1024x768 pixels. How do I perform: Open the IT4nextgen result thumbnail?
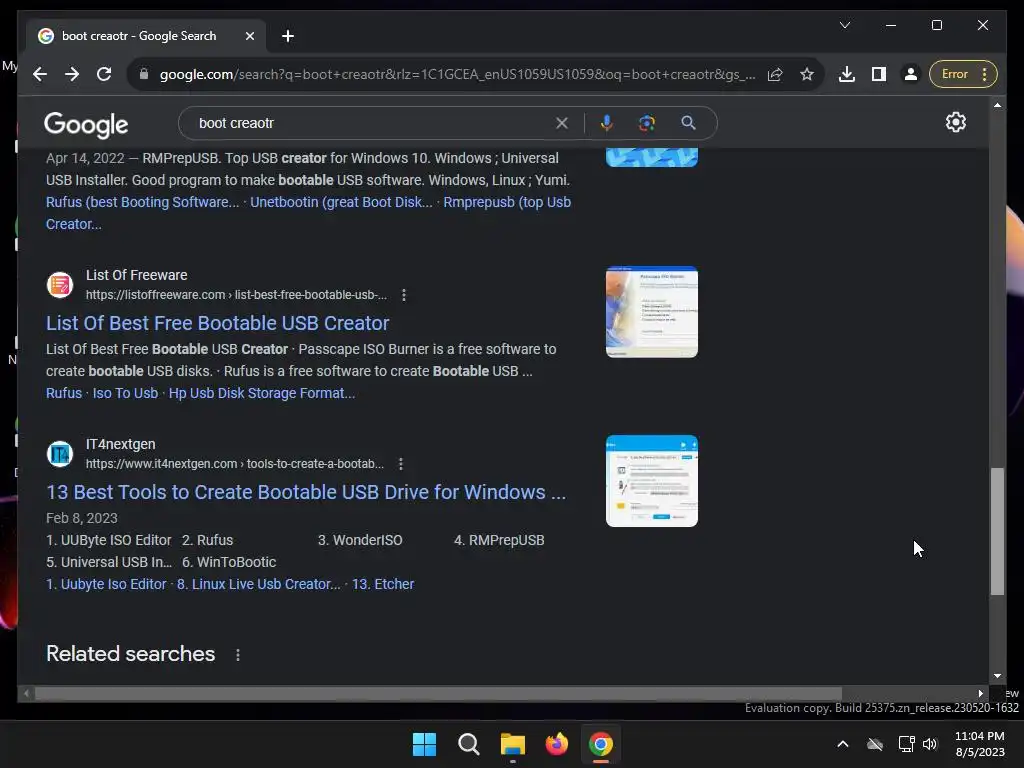(x=652, y=481)
